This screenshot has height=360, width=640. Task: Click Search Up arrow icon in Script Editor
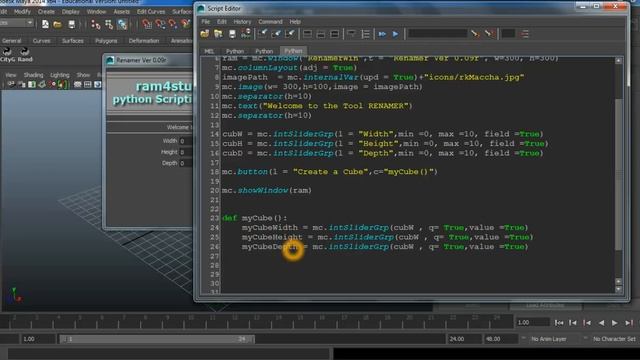(x=489, y=34)
